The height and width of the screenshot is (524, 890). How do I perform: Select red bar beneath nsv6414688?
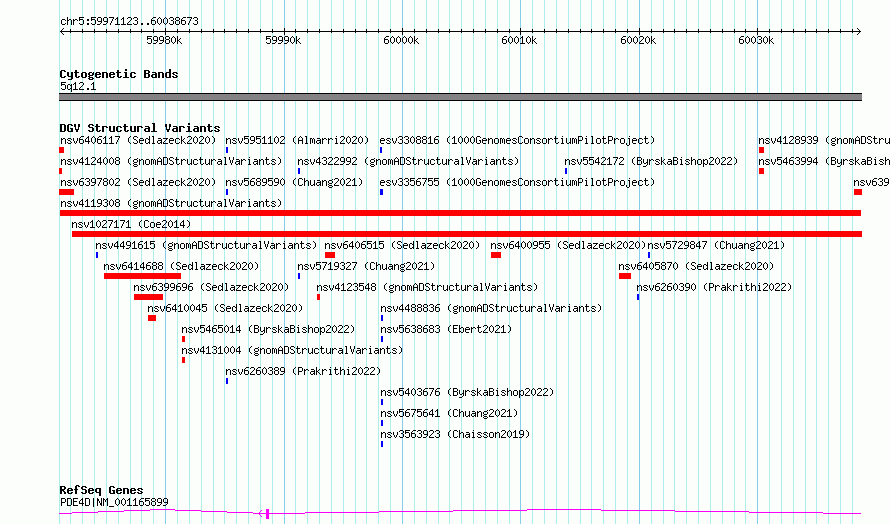(x=142, y=276)
